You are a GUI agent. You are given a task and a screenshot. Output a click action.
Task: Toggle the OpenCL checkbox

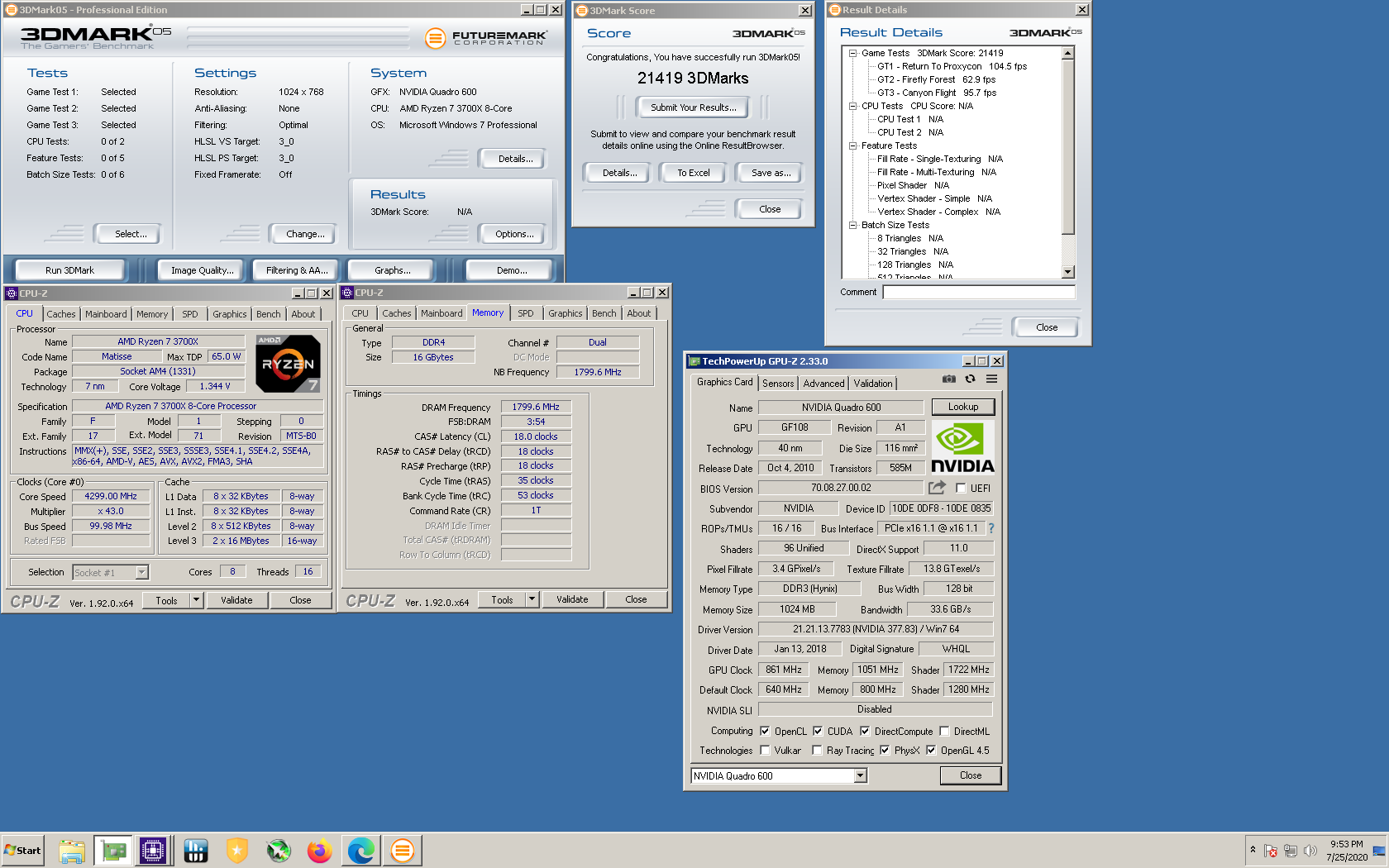[765, 731]
